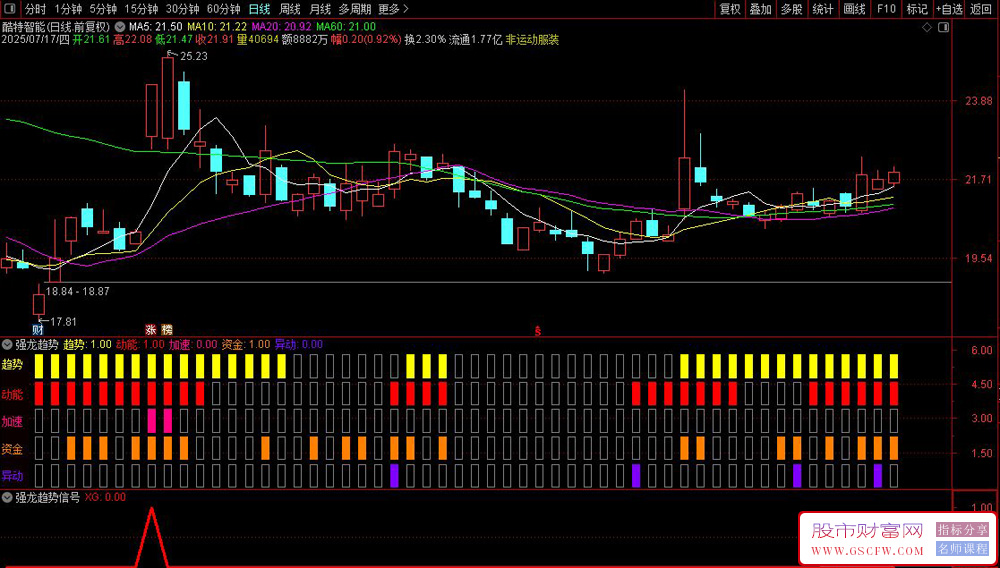This screenshot has height=568, width=1000.
Task: Click the 换2.30% turnover text
Action: [x=425, y=40]
